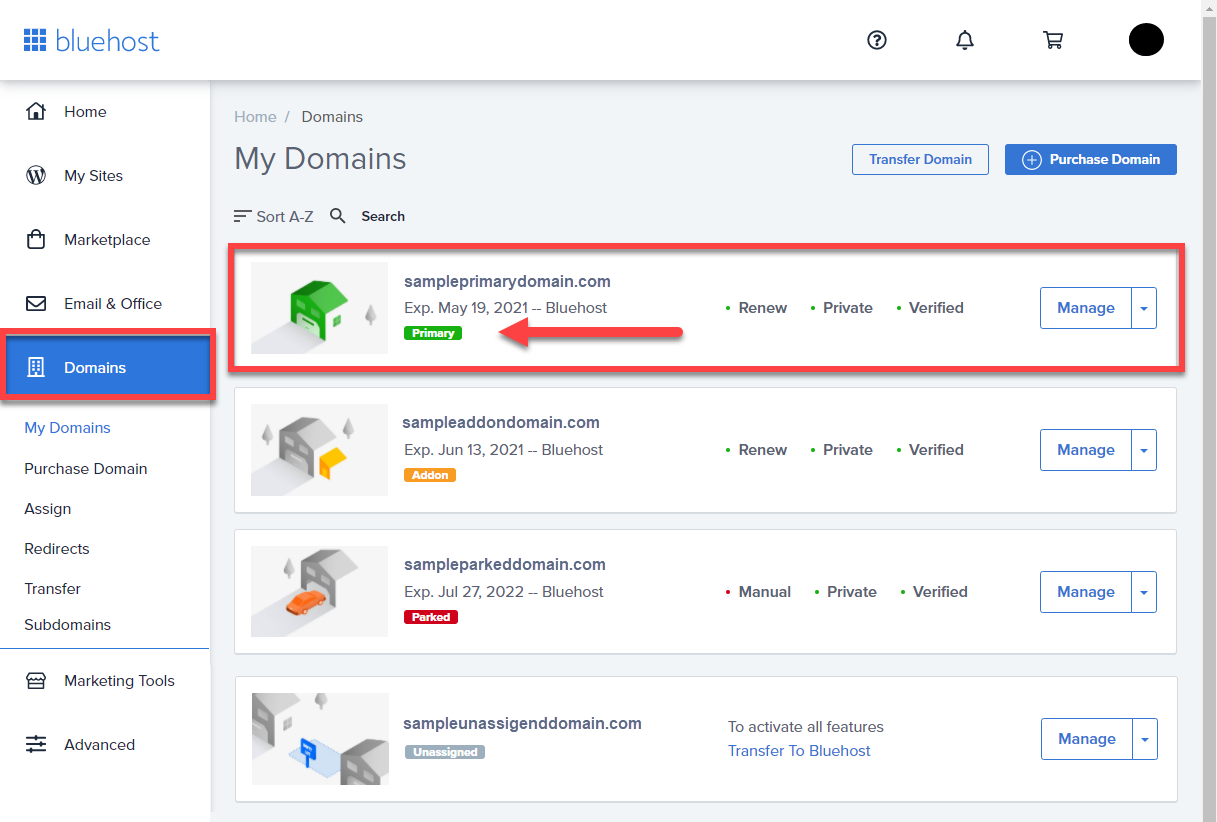Click the gray Unassigned badge

tap(445, 752)
